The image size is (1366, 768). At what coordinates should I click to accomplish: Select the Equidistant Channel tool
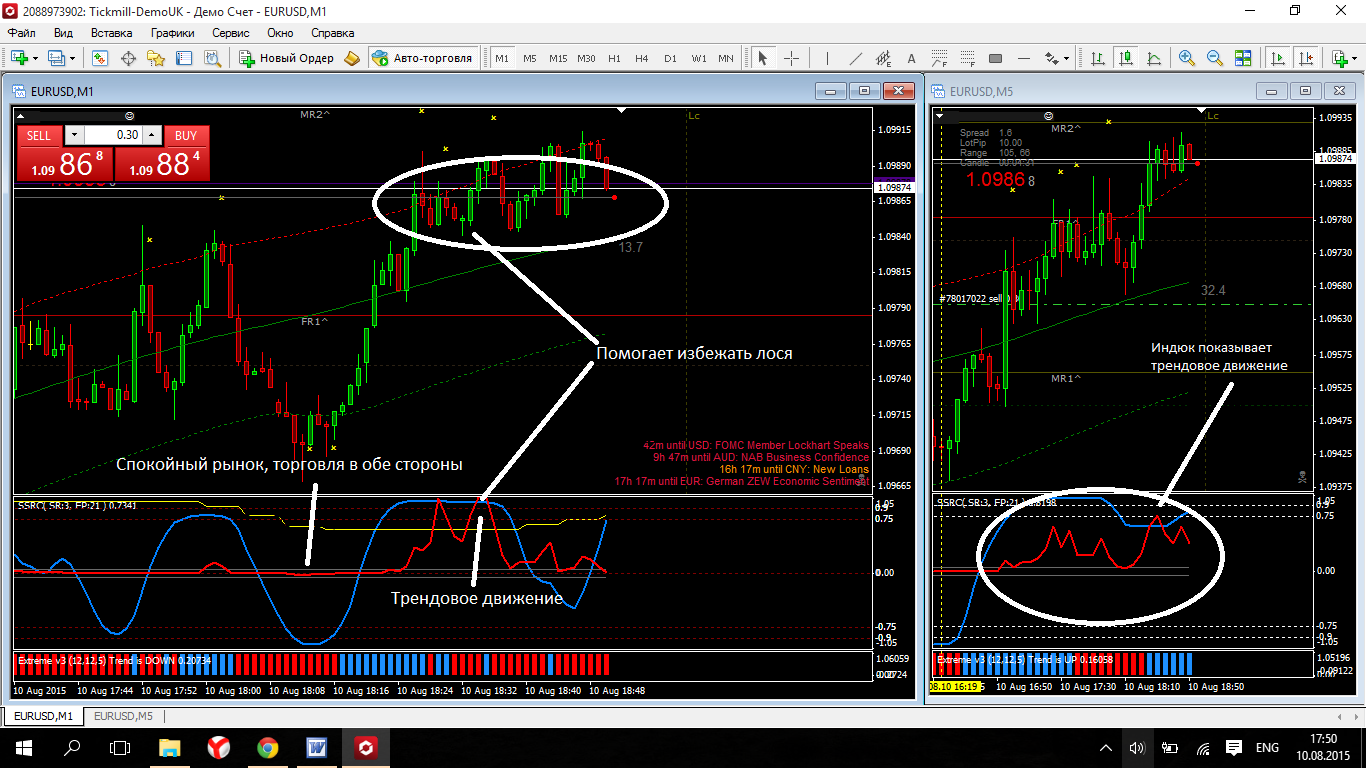click(x=883, y=58)
